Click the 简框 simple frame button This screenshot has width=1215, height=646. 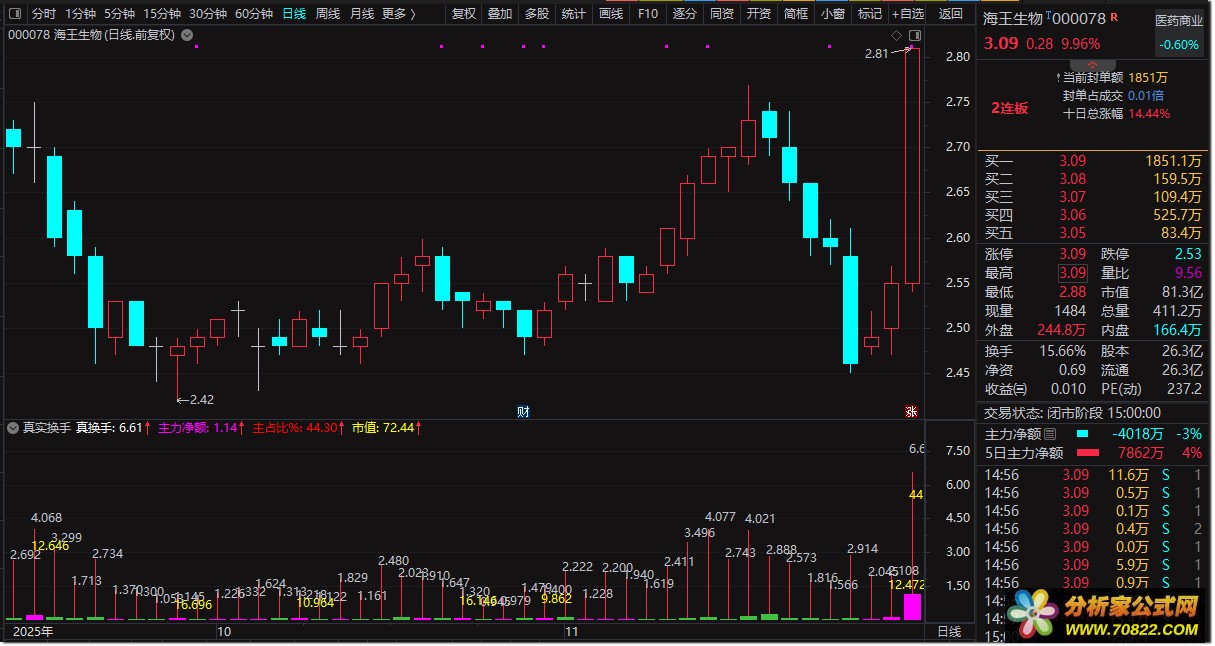(796, 14)
